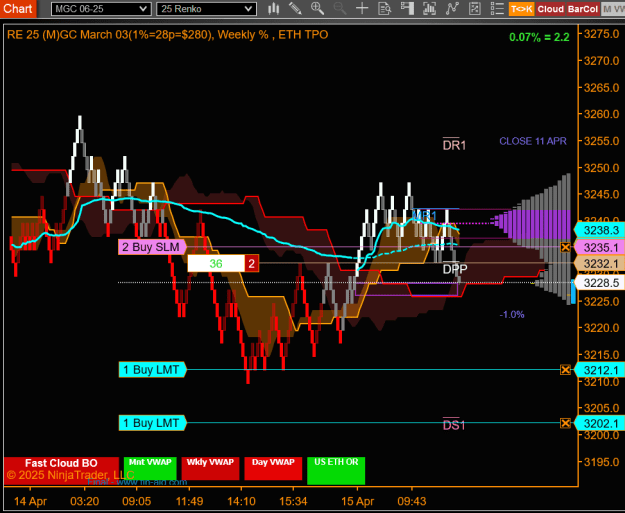Screen dimensions: 625x513
Task: Click the RE 25 (M)GC chart title text
Action: point(167,35)
